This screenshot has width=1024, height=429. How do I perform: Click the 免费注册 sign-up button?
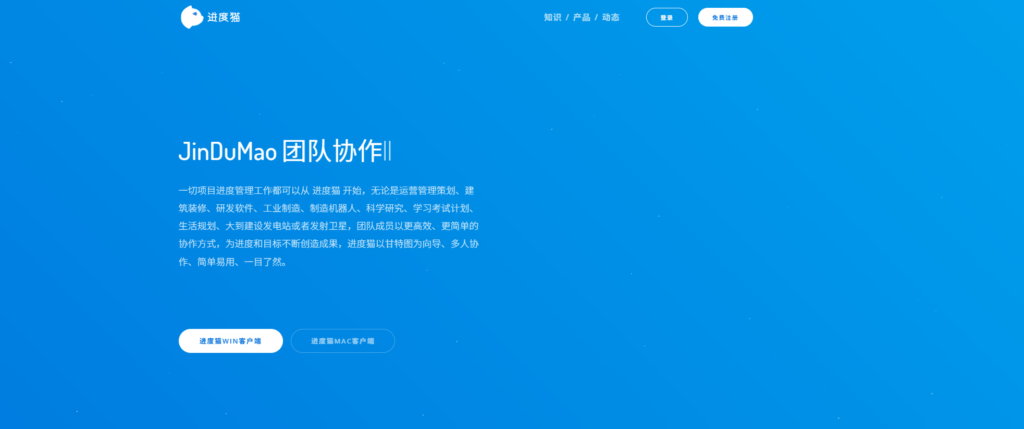[725, 17]
